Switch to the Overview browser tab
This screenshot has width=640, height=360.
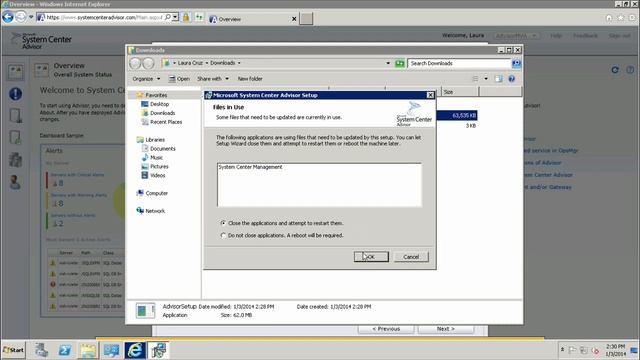(x=249, y=19)
